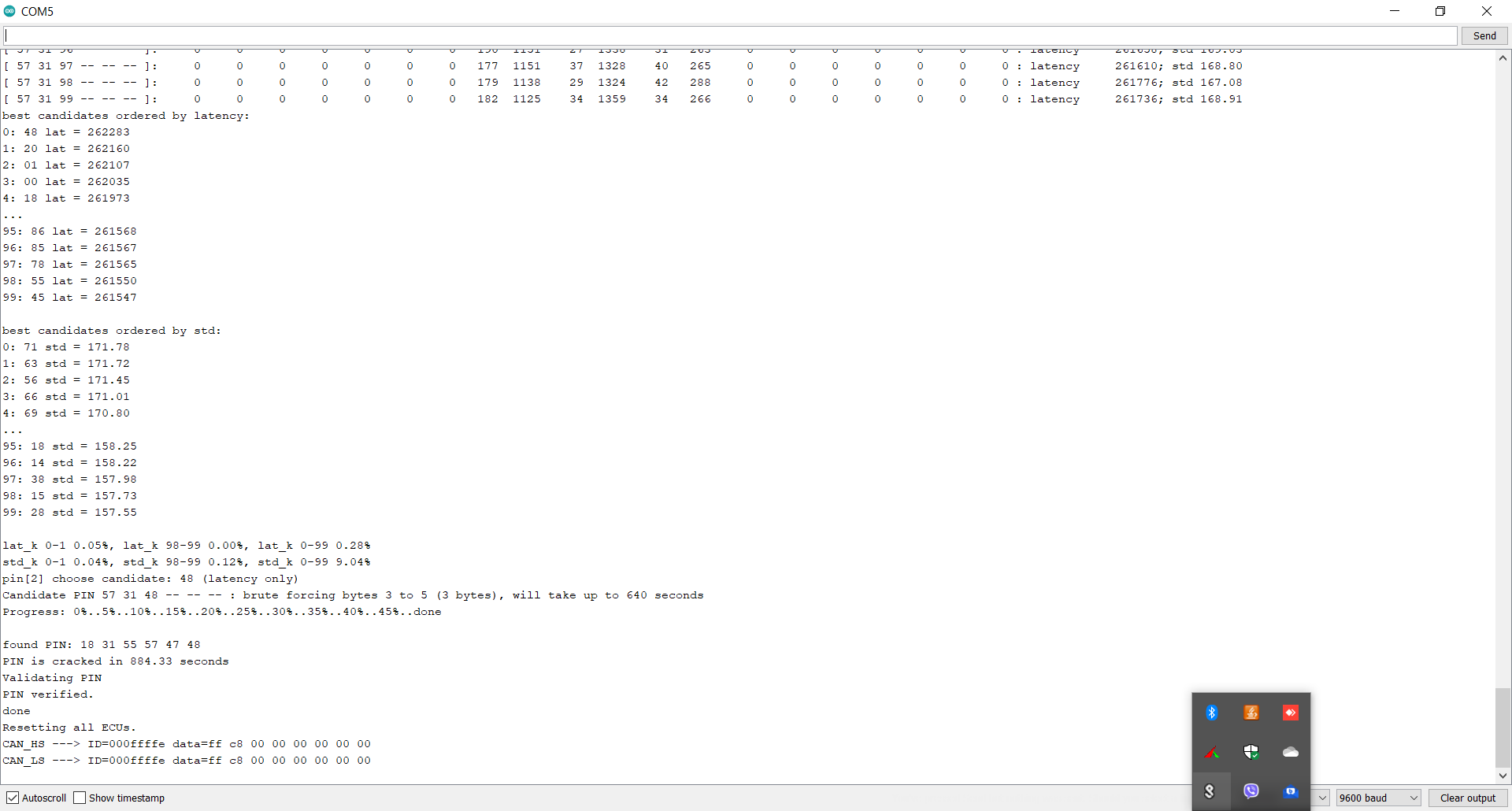Disable the Autoscroll checkbox

pyautogui.click(x=13, y=798)
